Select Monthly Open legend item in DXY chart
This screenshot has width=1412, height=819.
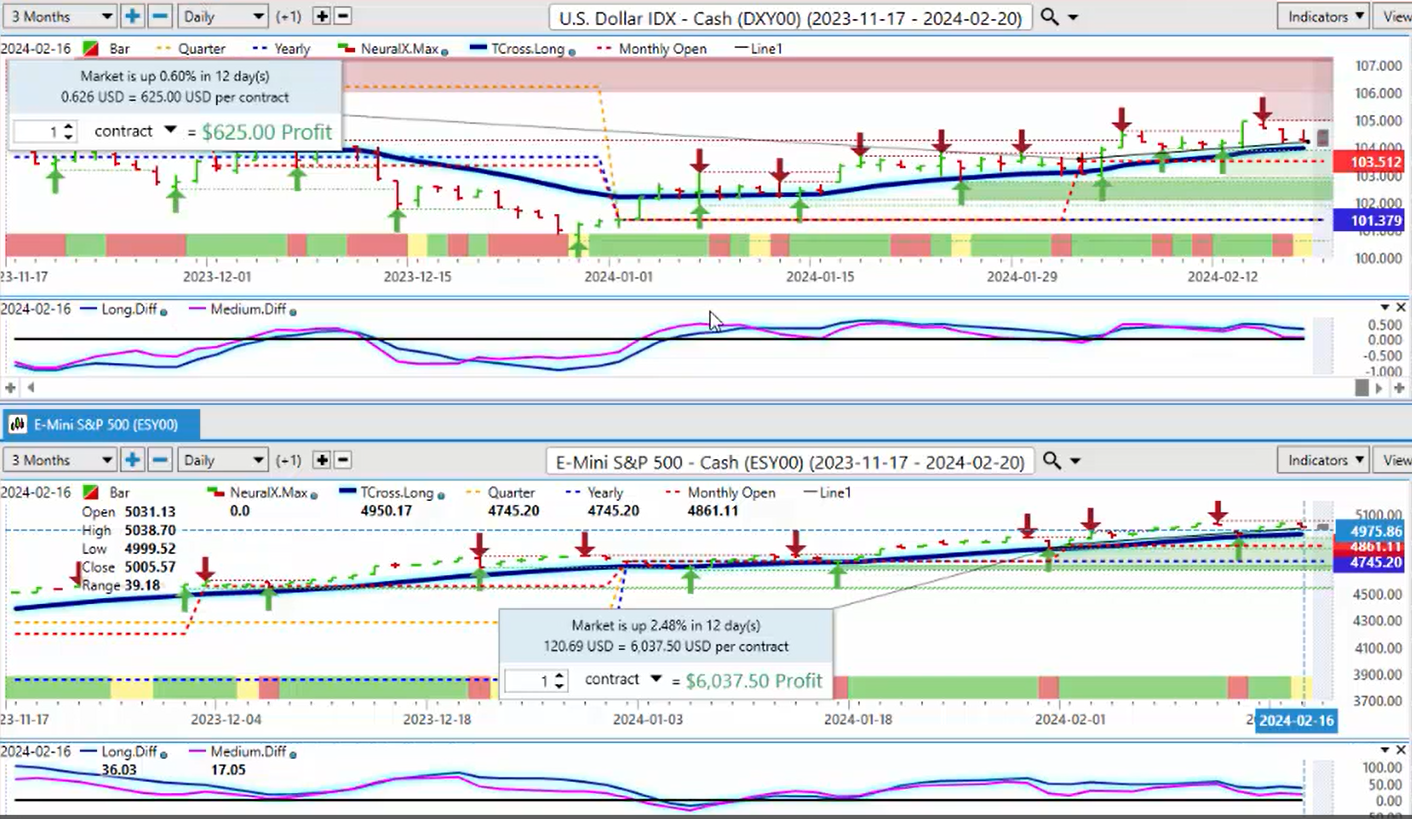click(652, 49)
